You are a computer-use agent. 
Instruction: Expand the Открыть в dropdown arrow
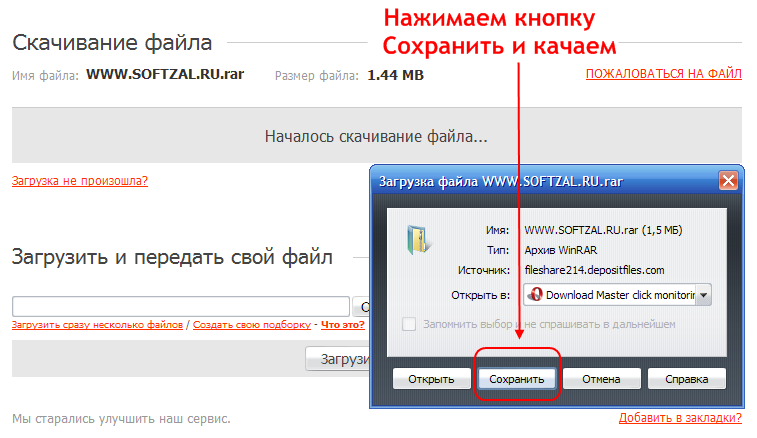(x=703, y=295)
